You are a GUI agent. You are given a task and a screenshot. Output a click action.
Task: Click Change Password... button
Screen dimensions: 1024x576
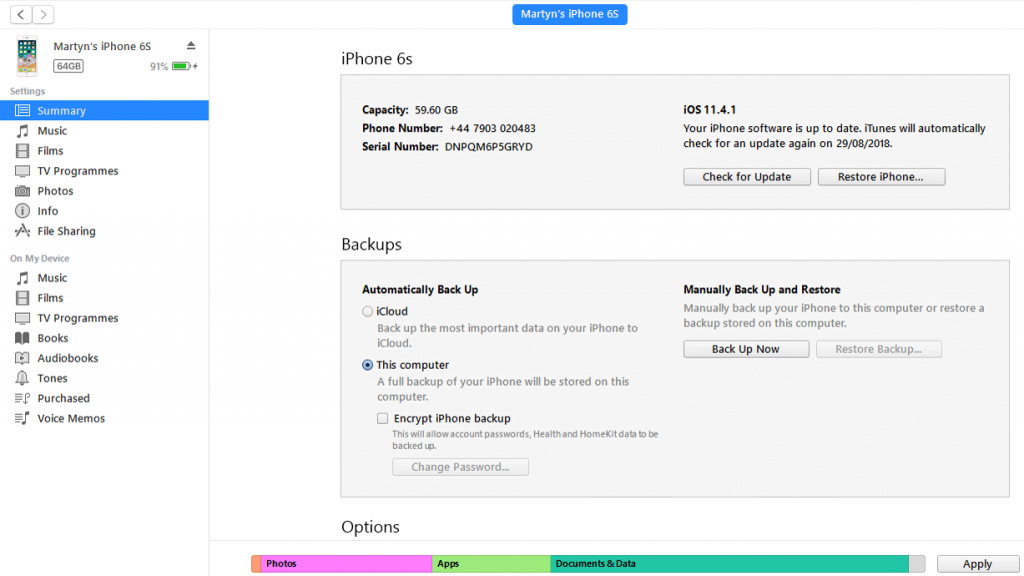tap(460, 467)
